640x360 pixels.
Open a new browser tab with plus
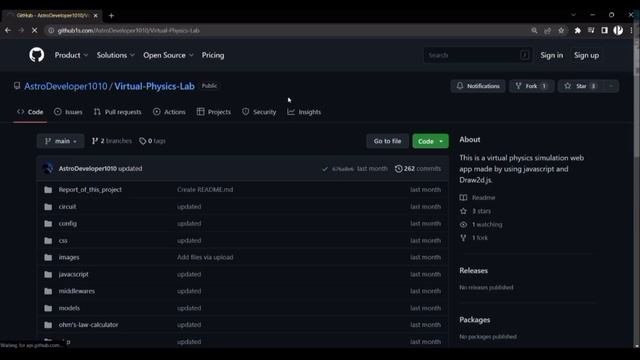coord(111,16)
